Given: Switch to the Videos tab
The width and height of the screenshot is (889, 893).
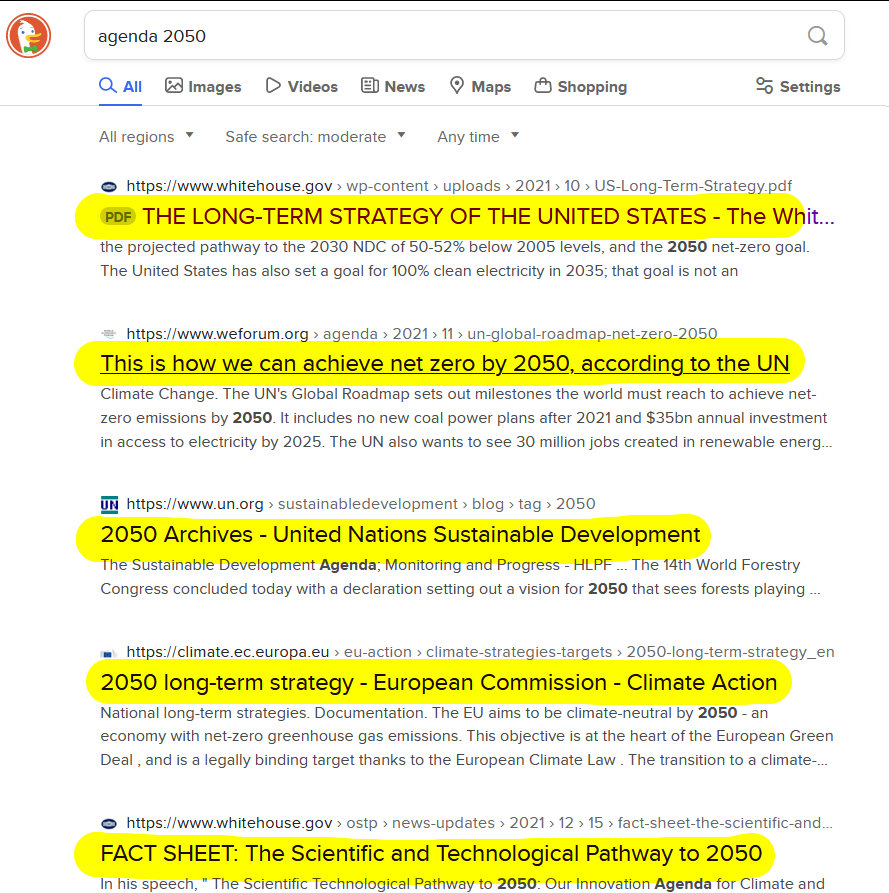Looking at the screenshot, I should 302,87.
